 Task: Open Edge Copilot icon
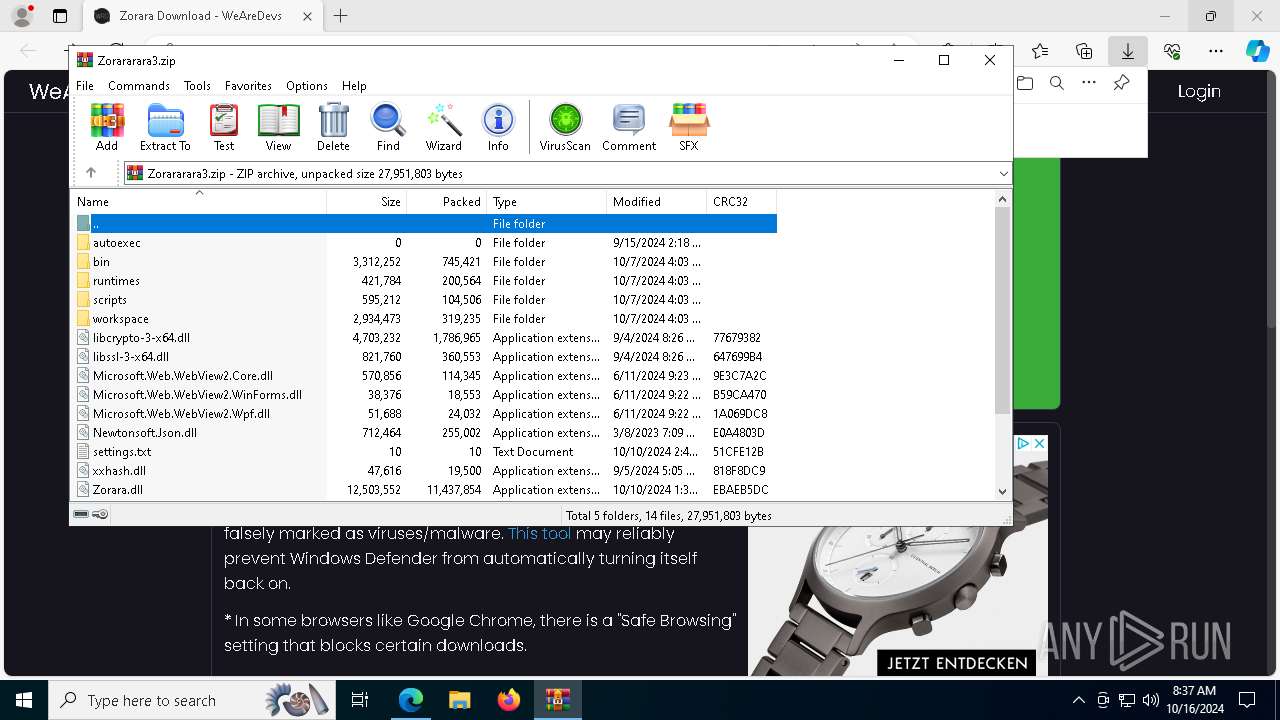coord(1257,51)
